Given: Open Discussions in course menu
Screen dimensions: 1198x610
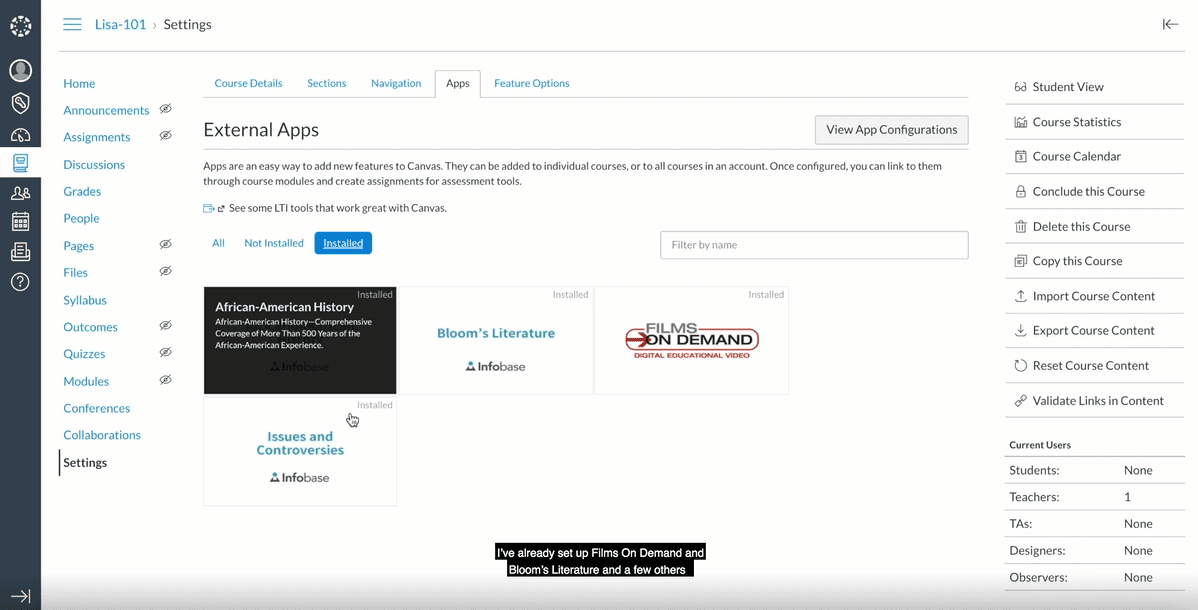Looking at the screenshot, I should click(94, 164).
